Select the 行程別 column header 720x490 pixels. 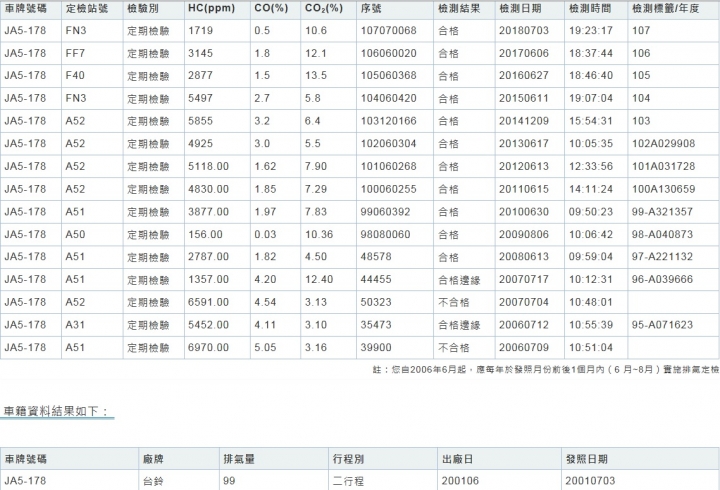point(348,459)
